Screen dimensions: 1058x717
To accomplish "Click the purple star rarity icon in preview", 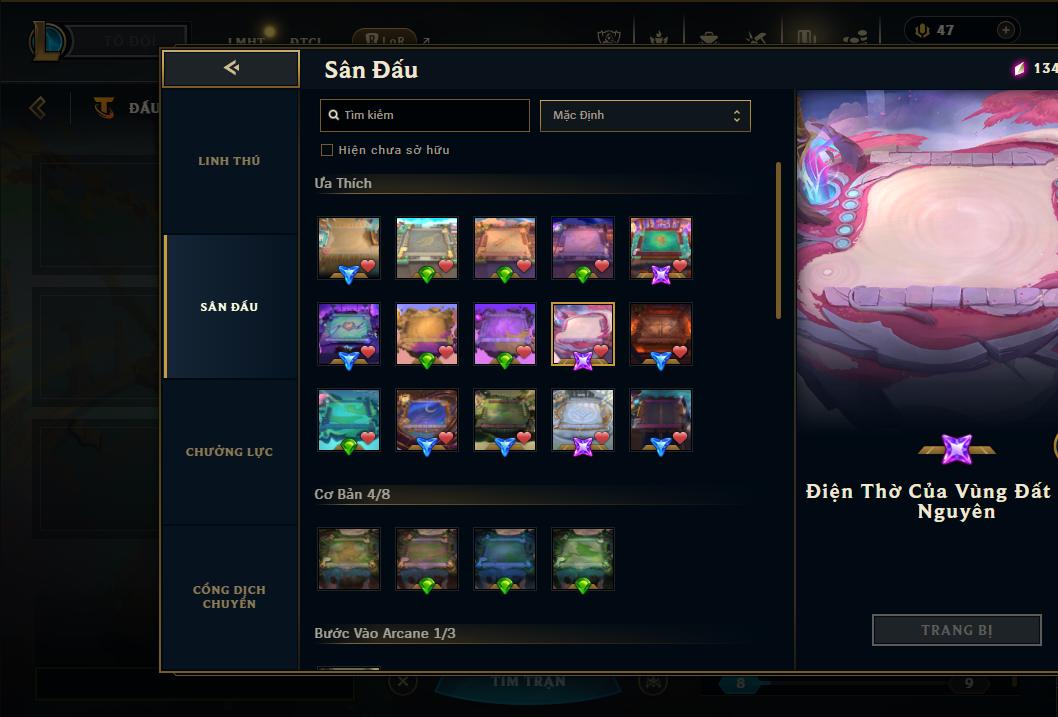I will tap(956, 450).
